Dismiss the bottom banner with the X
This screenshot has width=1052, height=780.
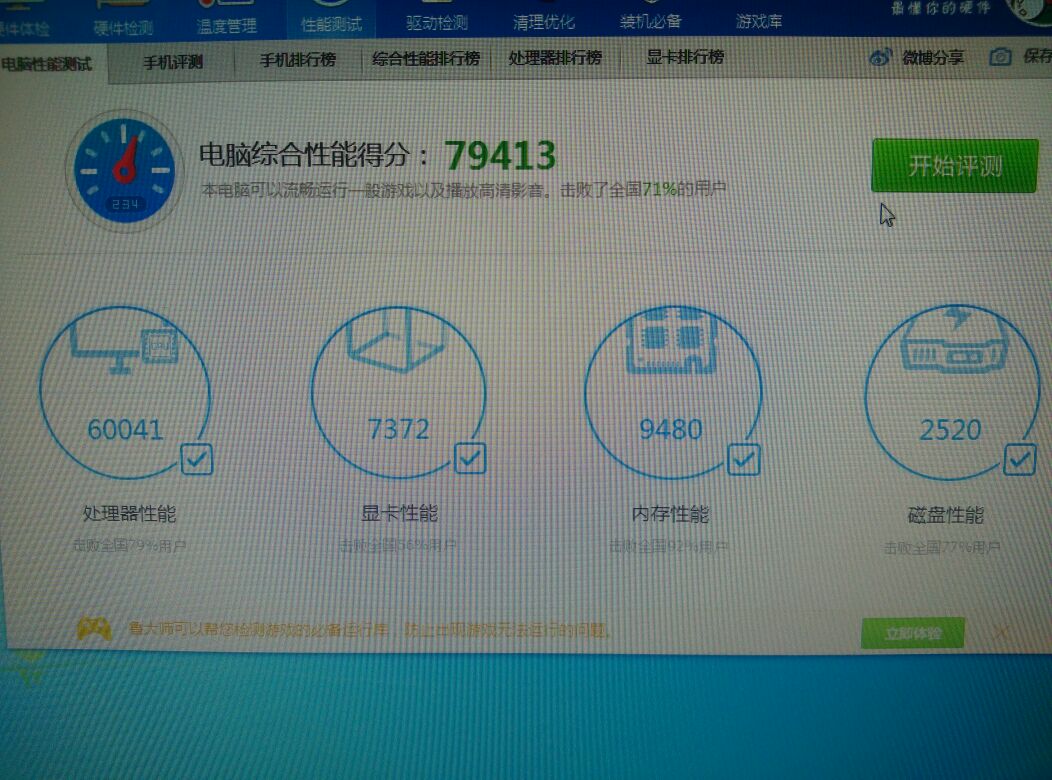[1000, 634]
